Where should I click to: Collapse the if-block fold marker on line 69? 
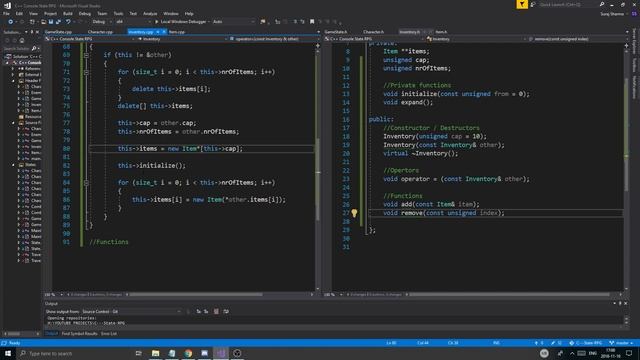pos(86,55)
